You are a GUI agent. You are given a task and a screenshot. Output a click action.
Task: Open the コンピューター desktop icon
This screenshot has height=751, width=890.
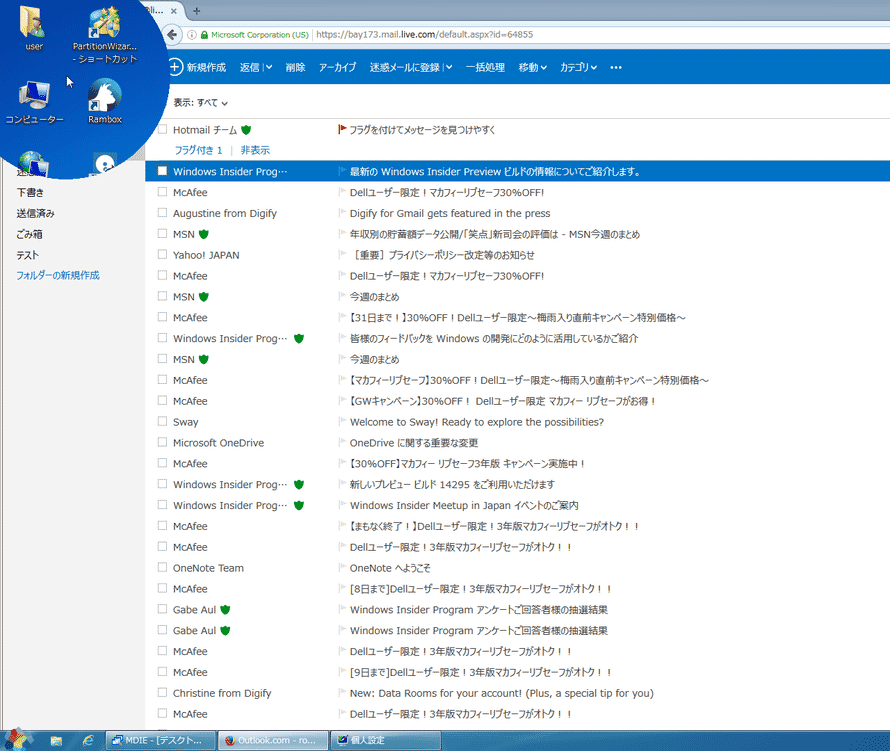(x=34, y=101)
